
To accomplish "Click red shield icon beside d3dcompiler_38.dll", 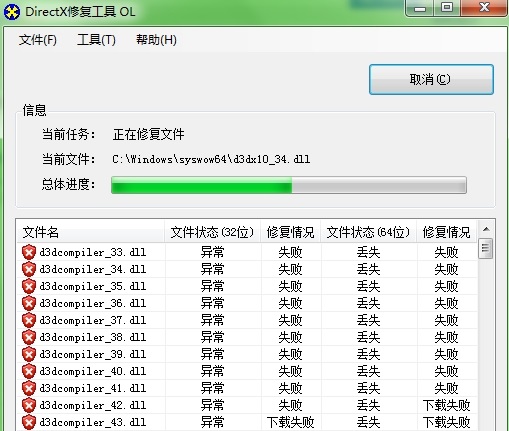I will click(x=29, y=337).
